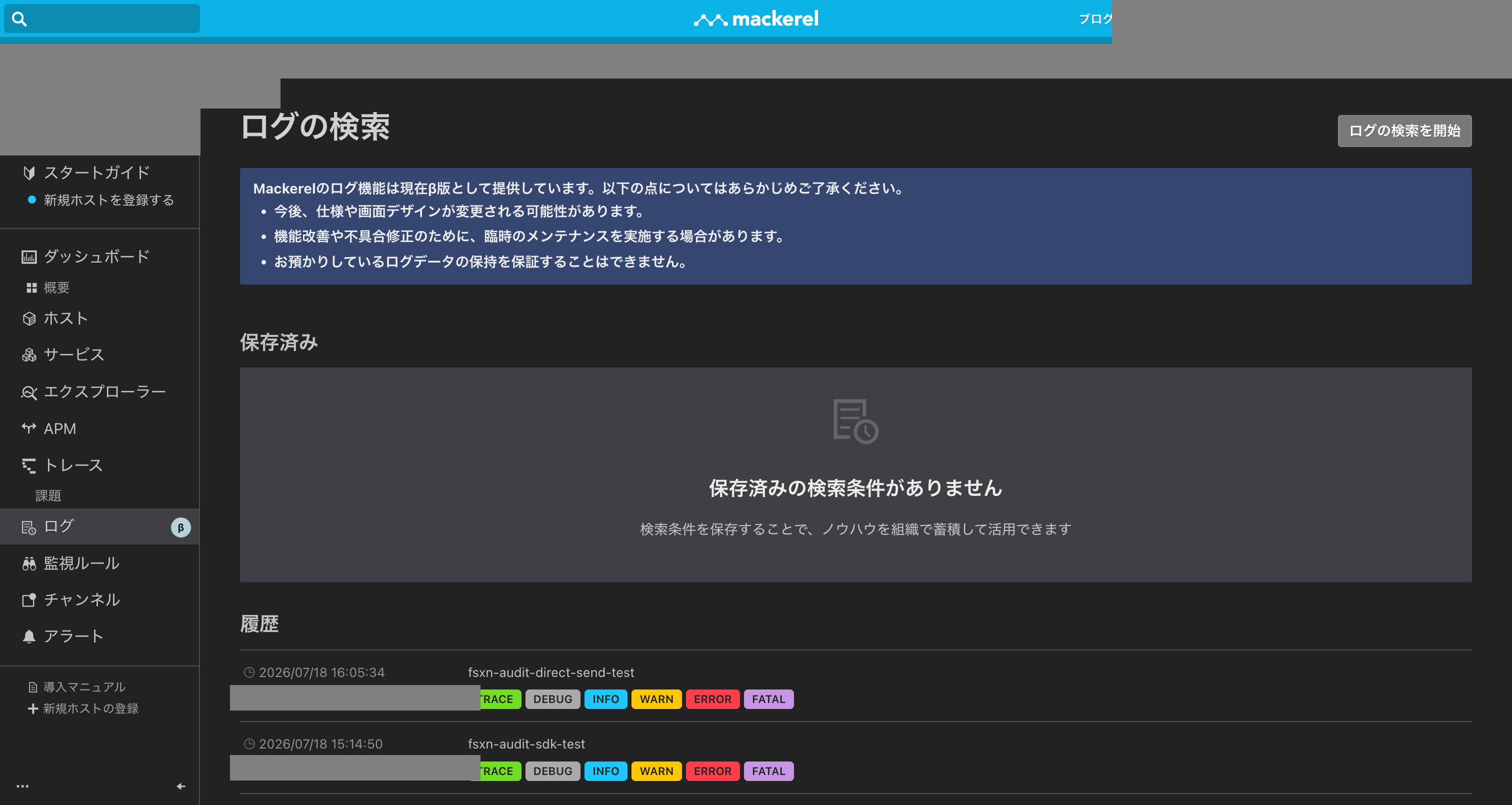Click TRACE tag in fsxn-audit-direct-send-test row

(x=500, y=699)
